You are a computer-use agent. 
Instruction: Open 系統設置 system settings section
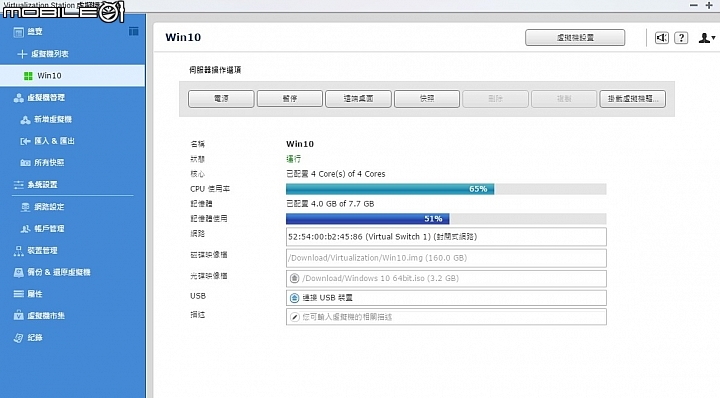[36, 185]
